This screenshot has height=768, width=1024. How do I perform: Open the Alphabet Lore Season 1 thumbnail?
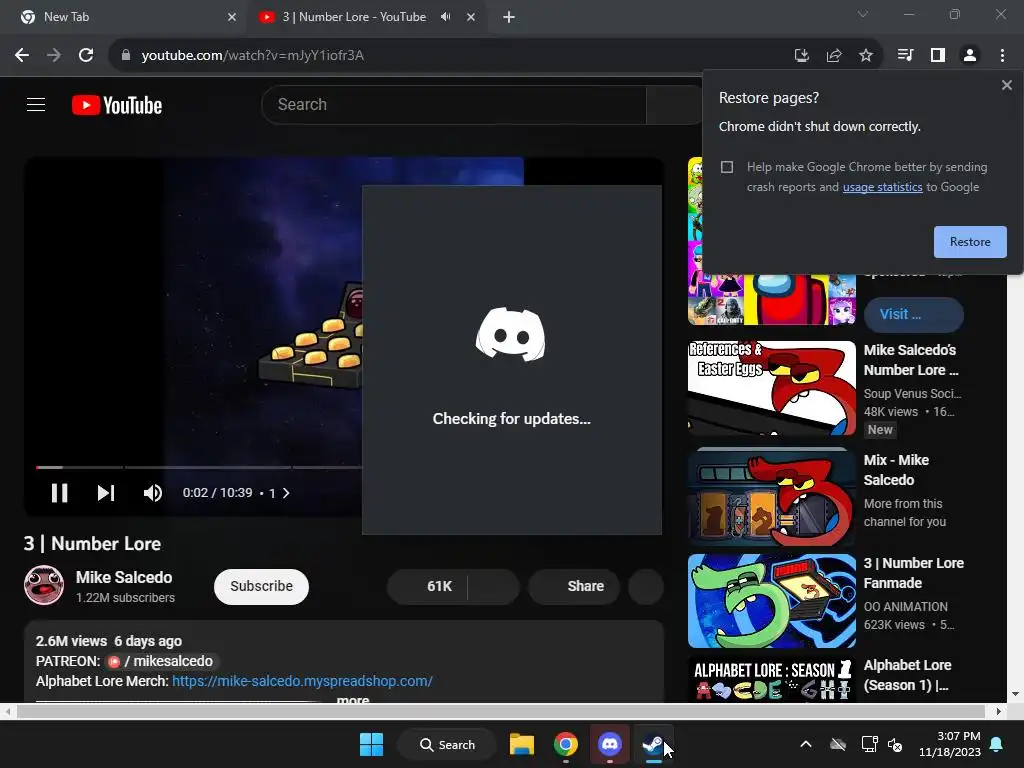pyautogui.click(x=771, y=679)
